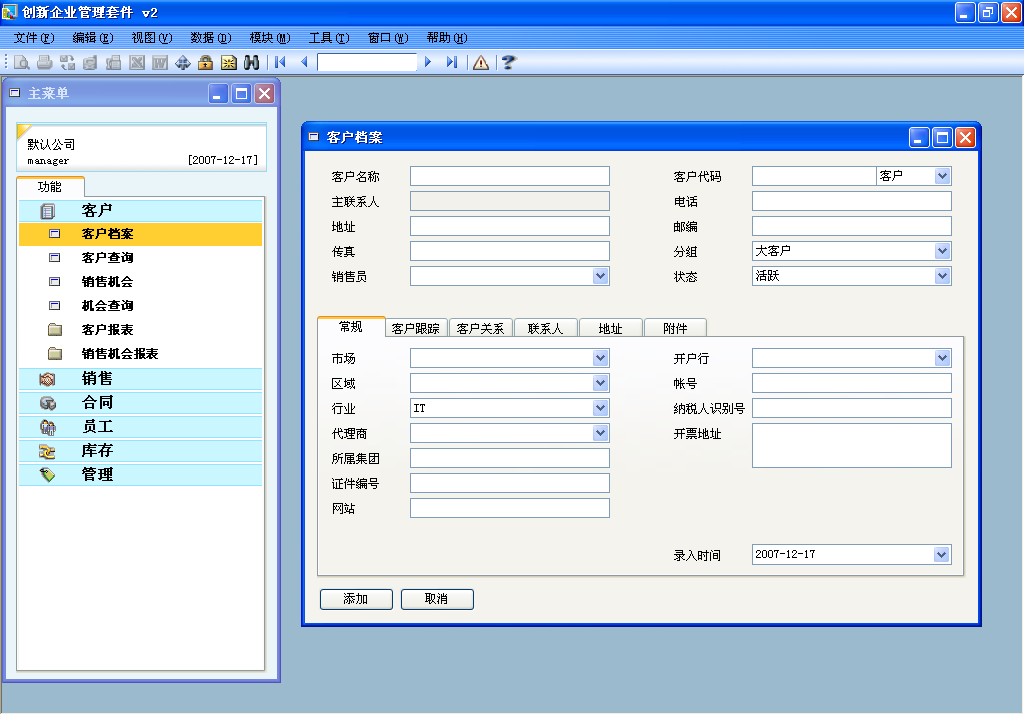
Task: Open the 销售 section in main menu
Action: pos(97,379)
